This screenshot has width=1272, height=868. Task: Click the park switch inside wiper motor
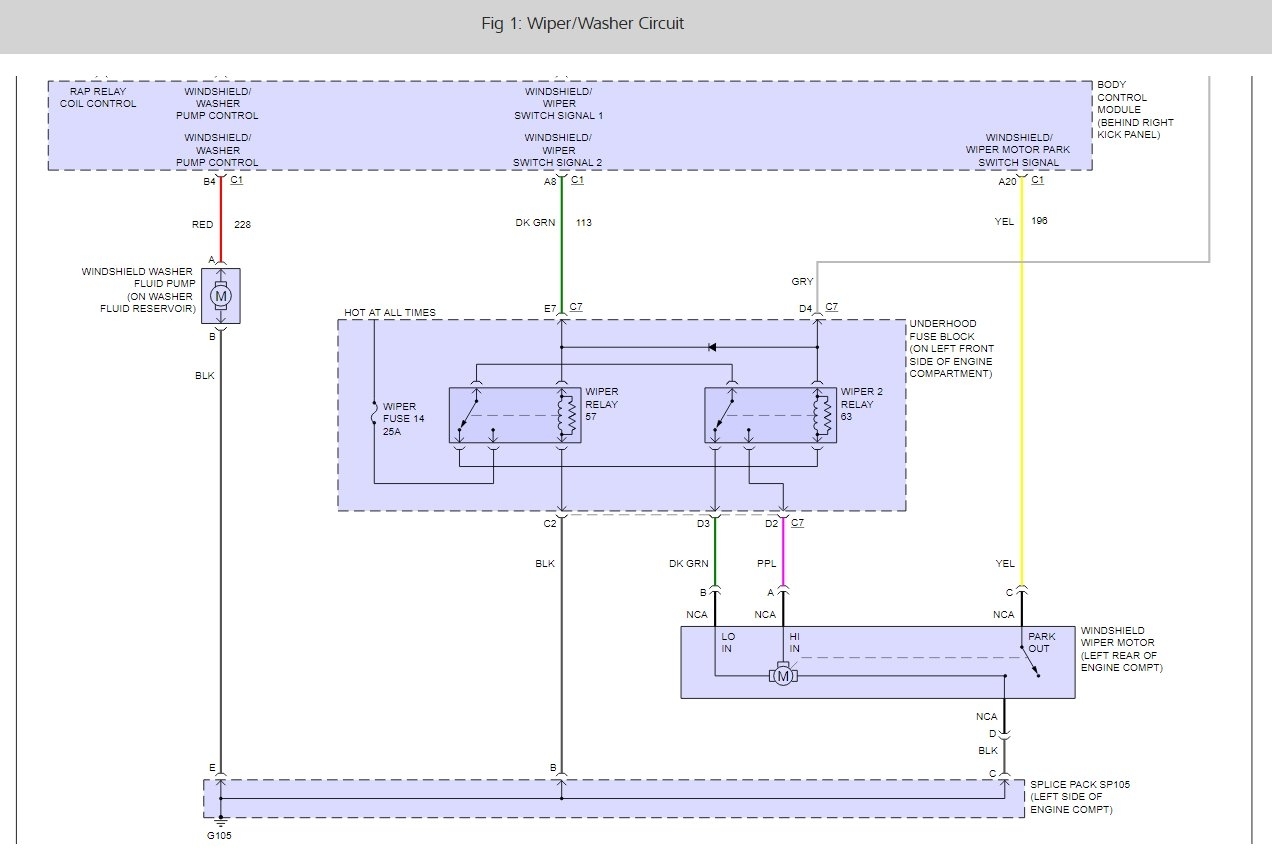(1030, 662)
